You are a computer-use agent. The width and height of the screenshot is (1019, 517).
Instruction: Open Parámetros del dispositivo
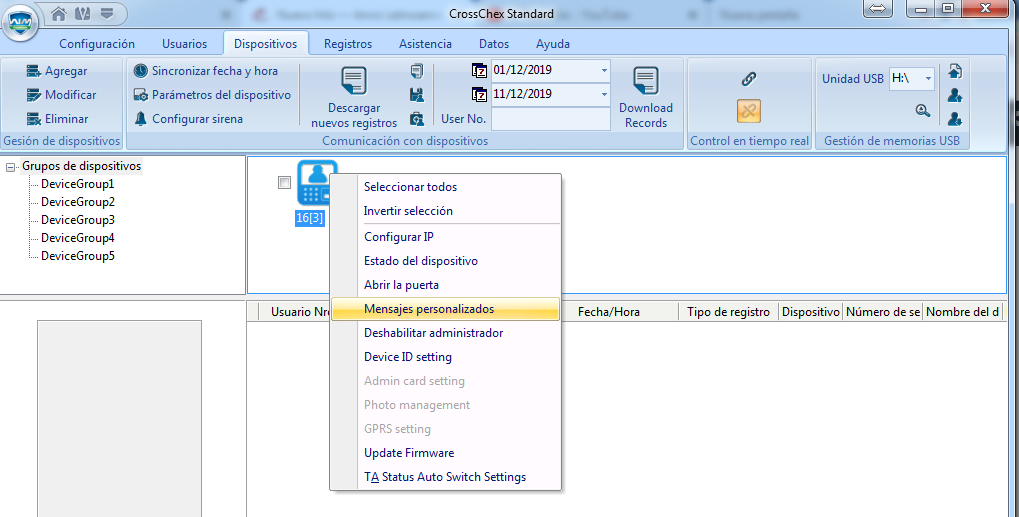[x=212, y=95]
